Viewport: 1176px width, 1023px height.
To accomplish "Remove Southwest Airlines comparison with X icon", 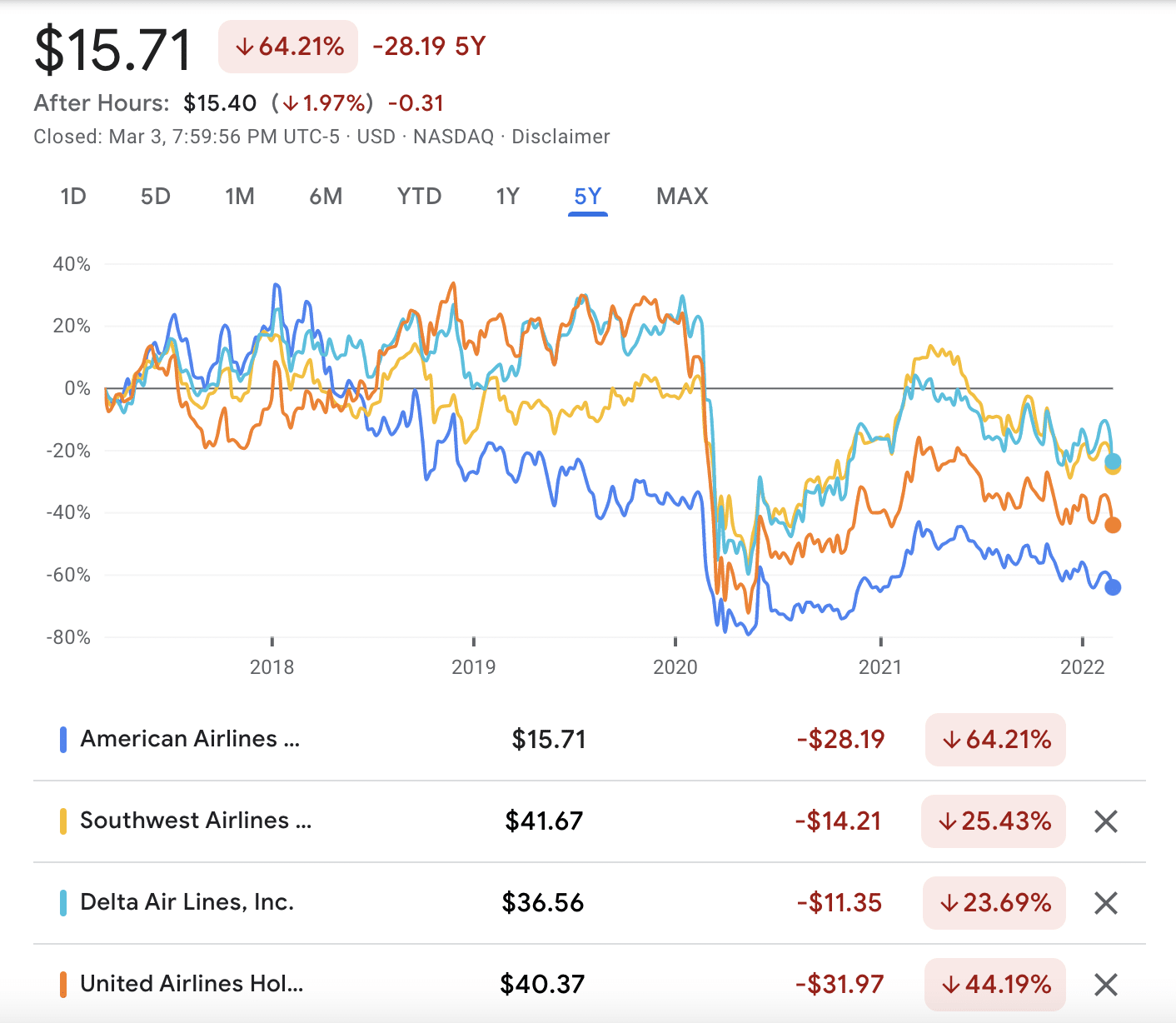I will 1105,821.
